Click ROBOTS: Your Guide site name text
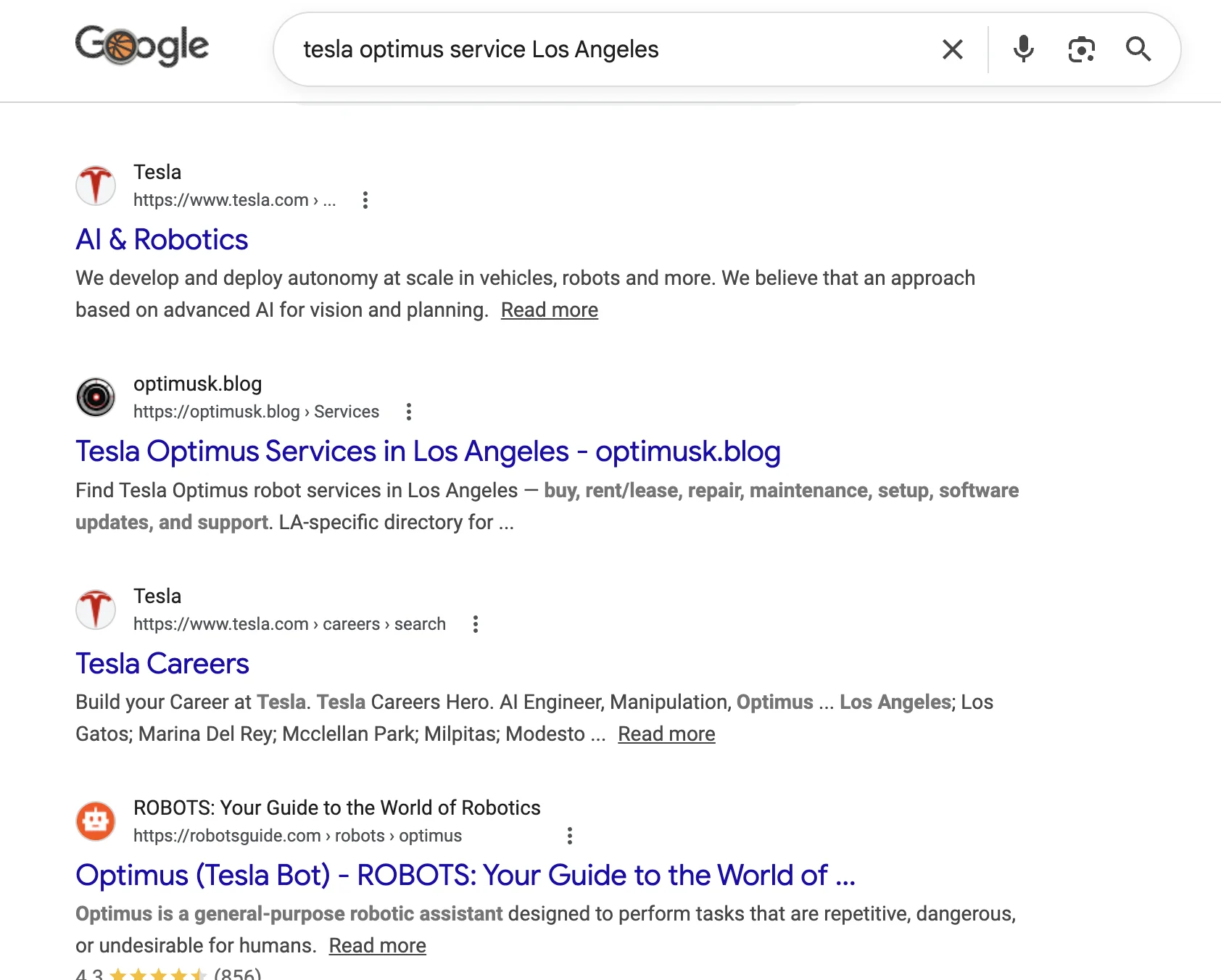 pyautogui.click(x=336, y=807)
